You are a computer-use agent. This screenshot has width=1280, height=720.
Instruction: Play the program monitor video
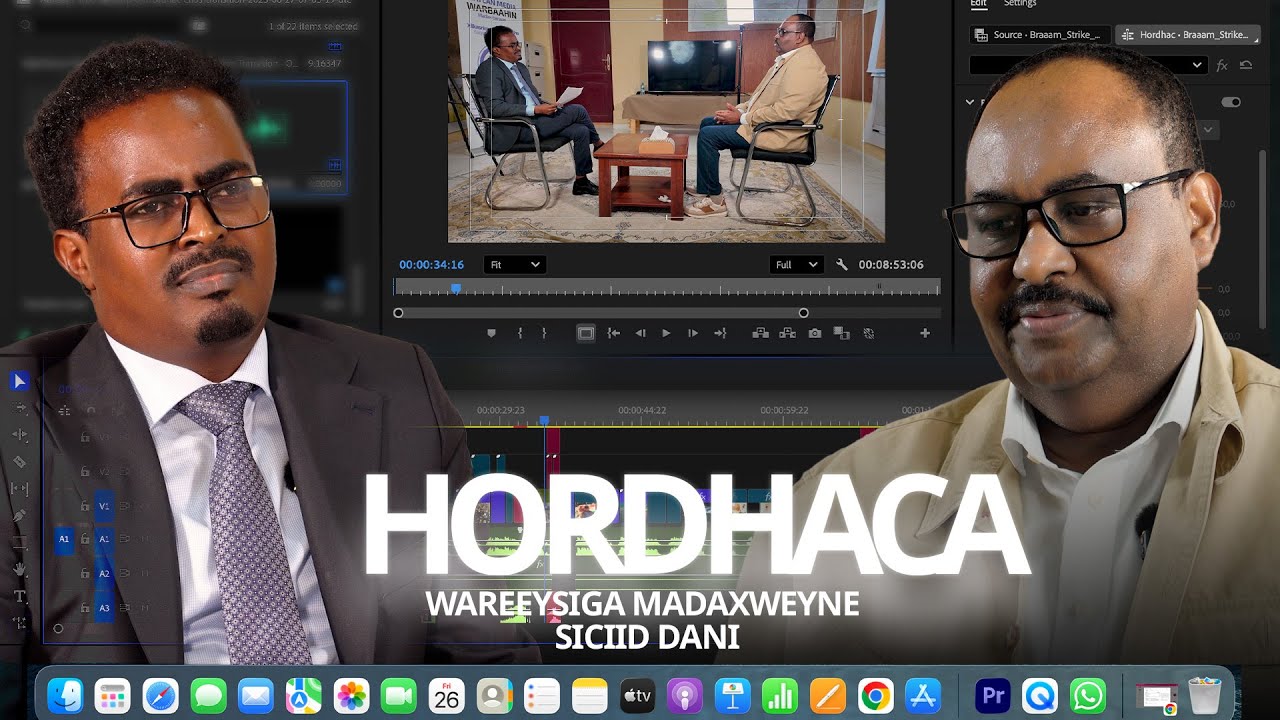pos(666,333)
